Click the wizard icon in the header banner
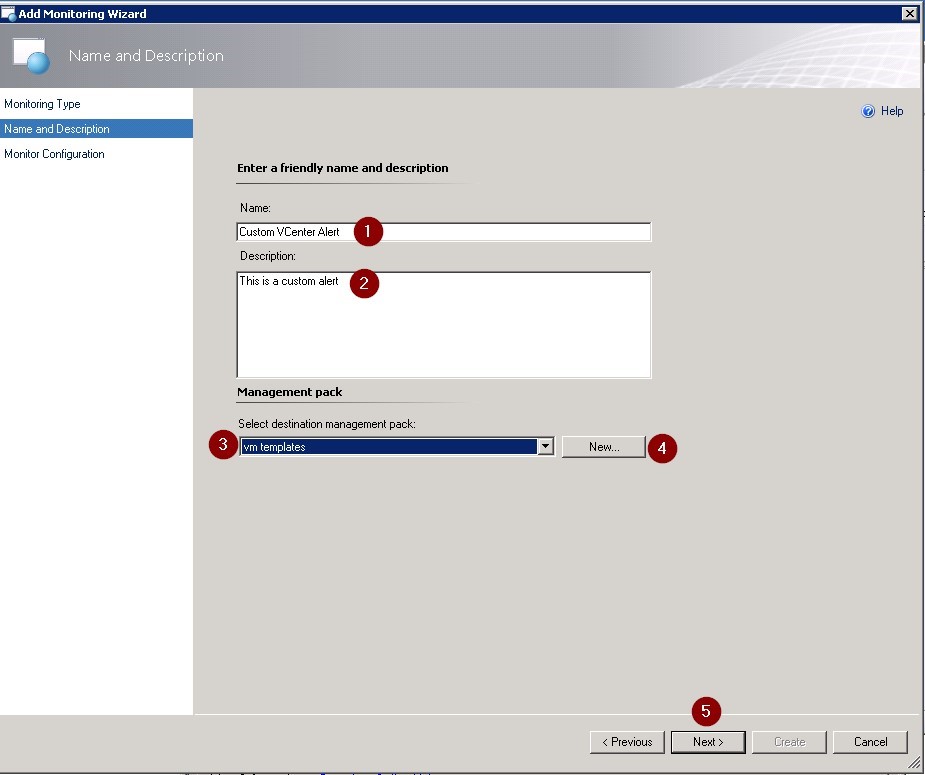Image resolution: width=925 pixels, height=775 pixels. (31, 57)
